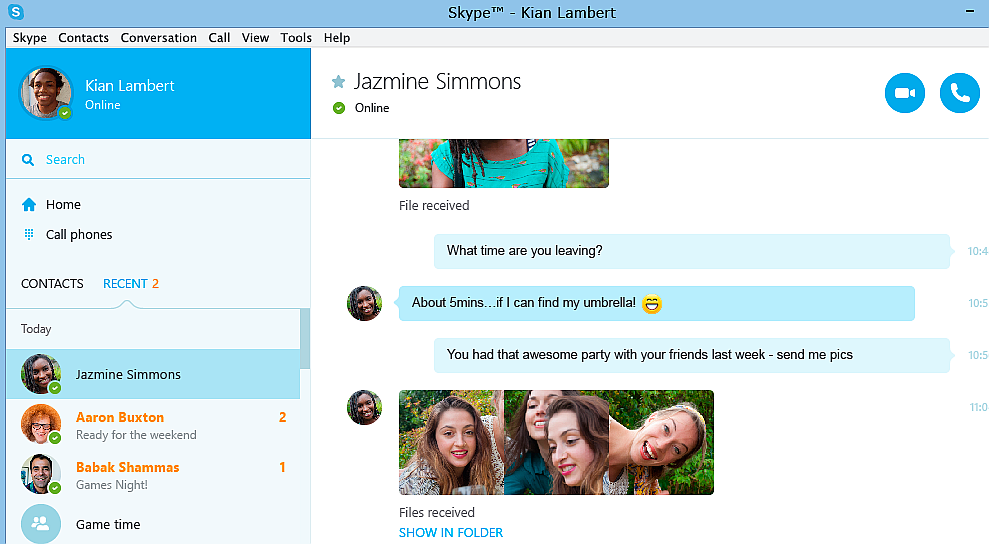Click the contact list scrollbar
This screenshot has width=989, height=544.
tap(305, 340)
